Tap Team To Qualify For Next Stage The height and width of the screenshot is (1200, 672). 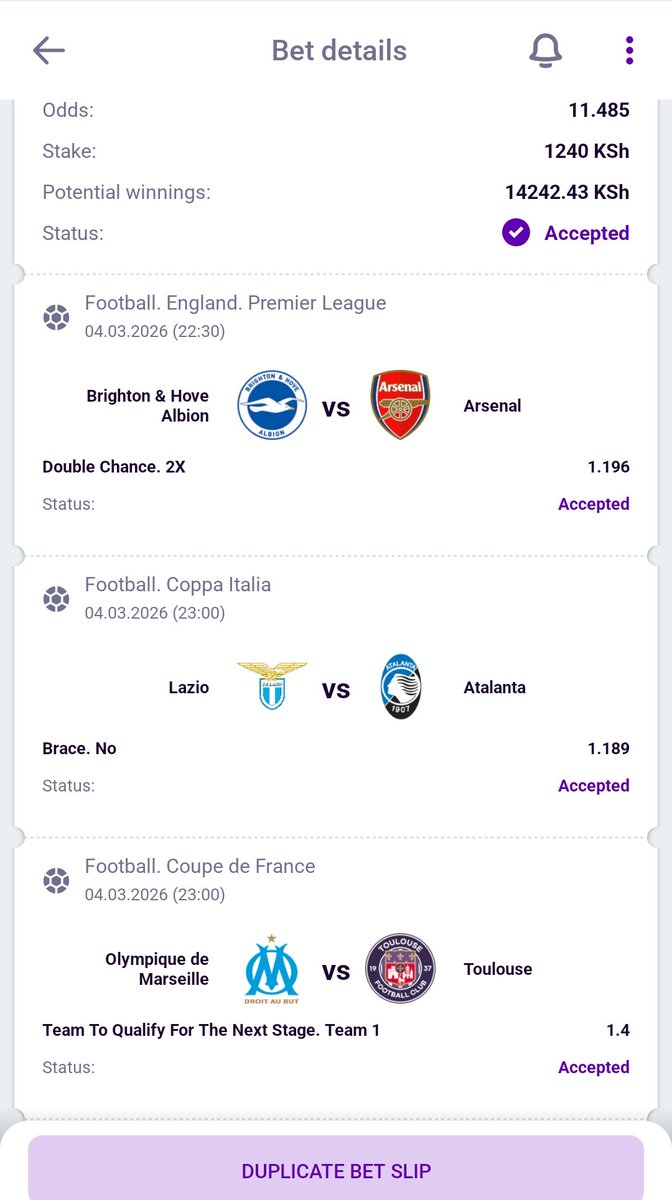[211, 1030]
